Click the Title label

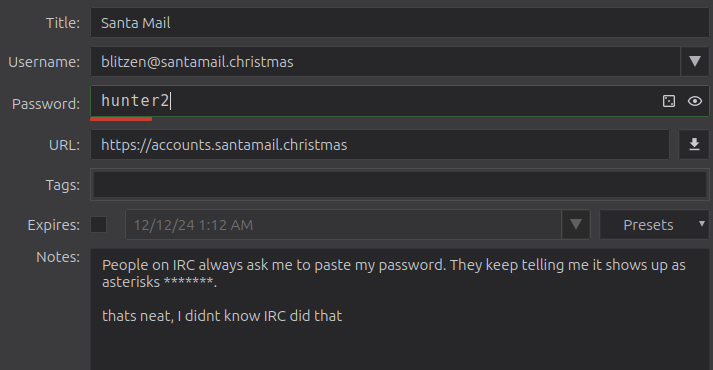(63, 23)
